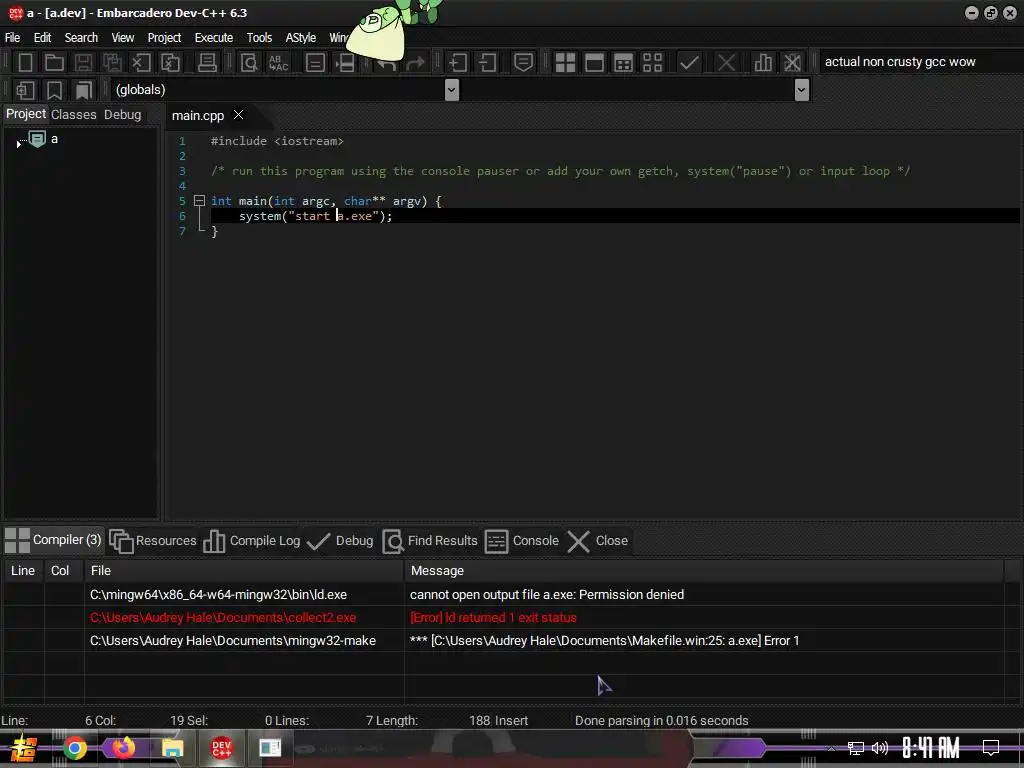Click the single bookmark icon in second toolbar row
The image size is (1024, 768).
pos(54,90)
